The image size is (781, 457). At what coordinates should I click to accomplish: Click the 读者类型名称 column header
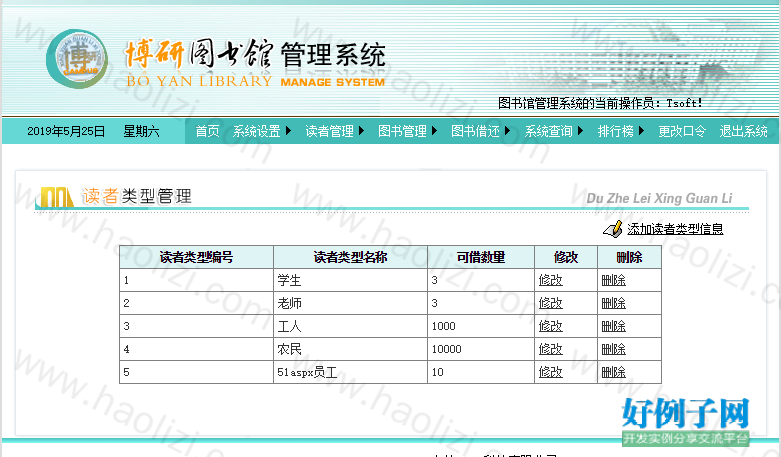pyautogui.click(x=350, y=257)
